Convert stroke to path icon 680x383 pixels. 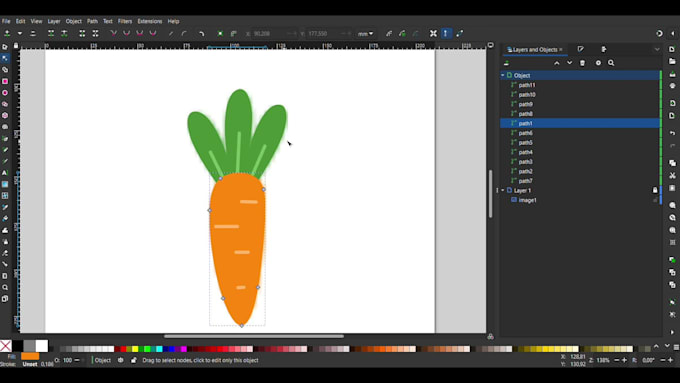(234, 33)
